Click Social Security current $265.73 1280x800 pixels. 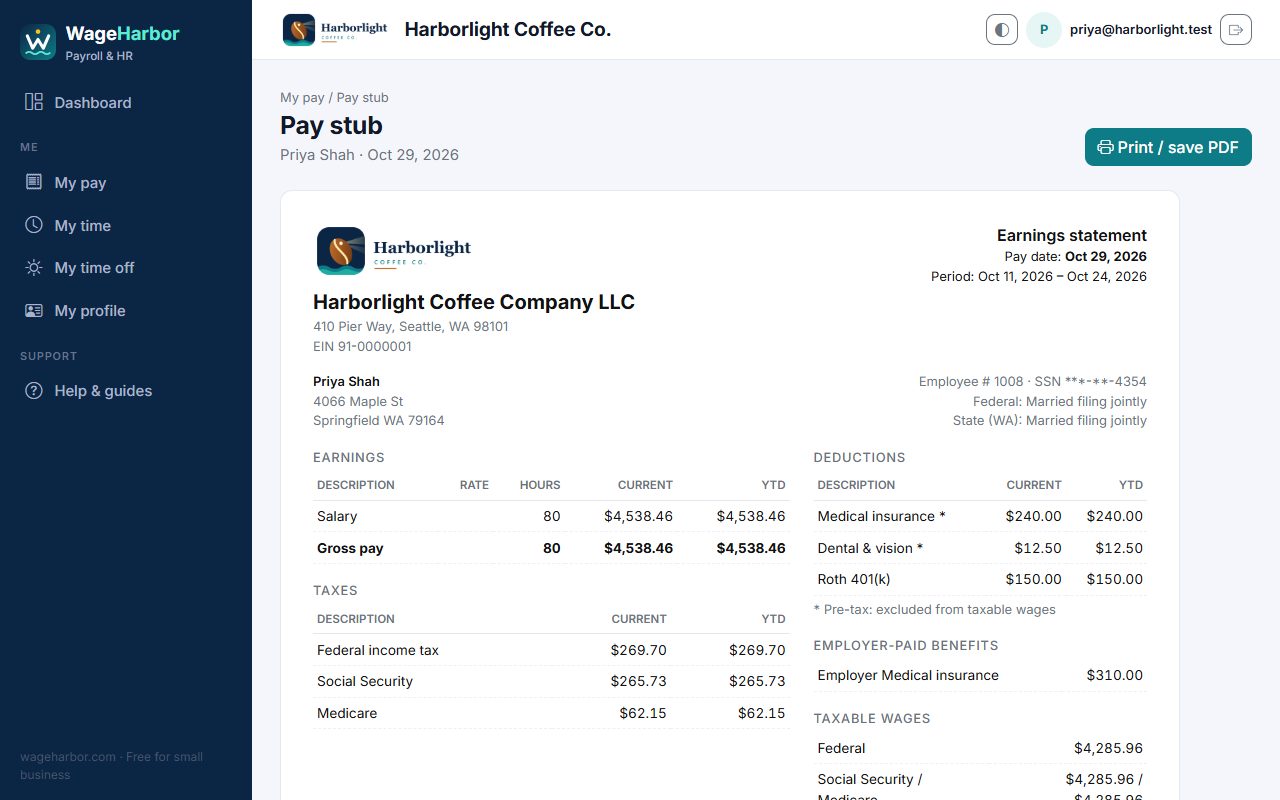(x=638, y=681)
